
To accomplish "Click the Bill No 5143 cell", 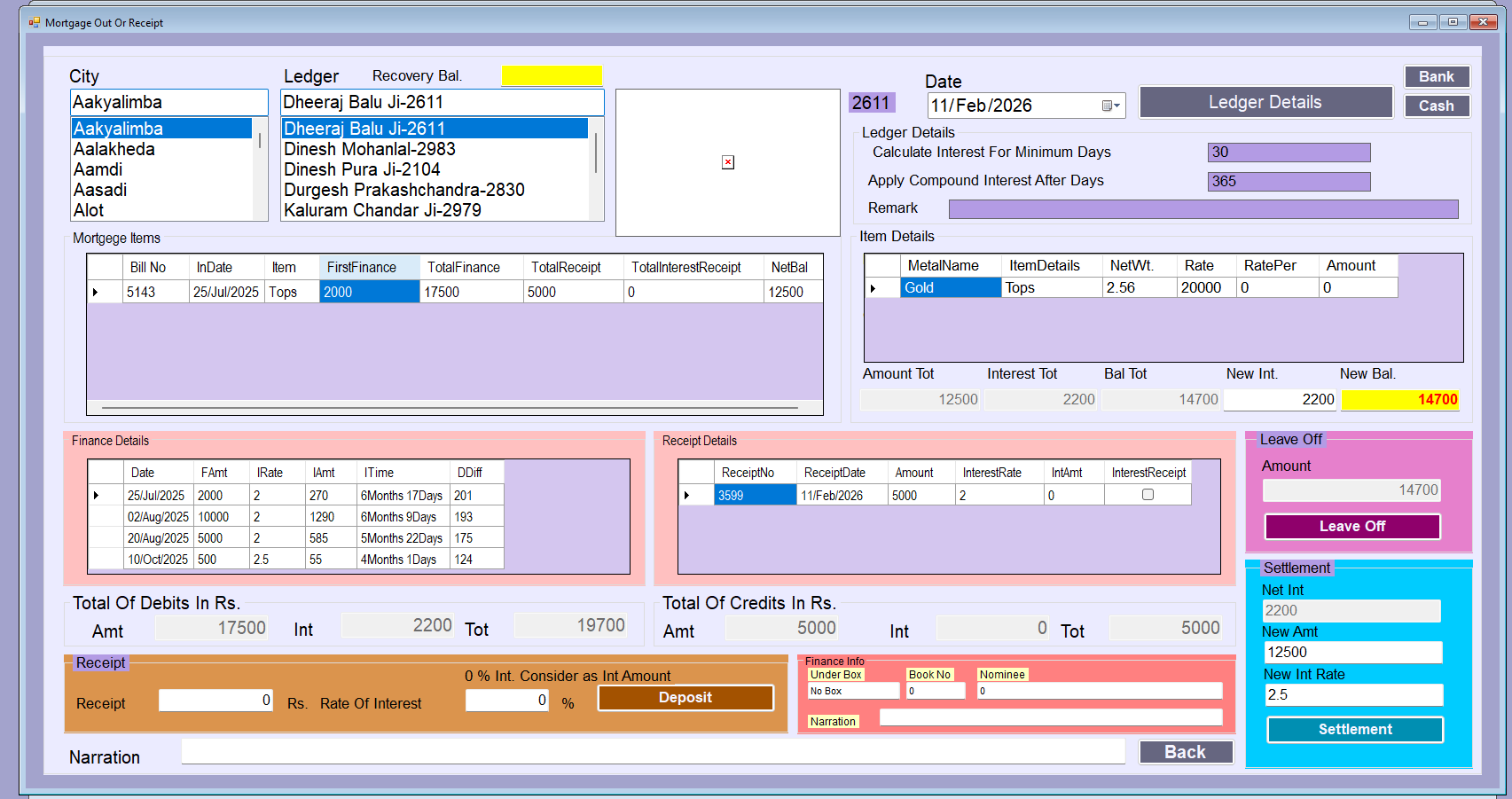I will click(x=156, y=292).
